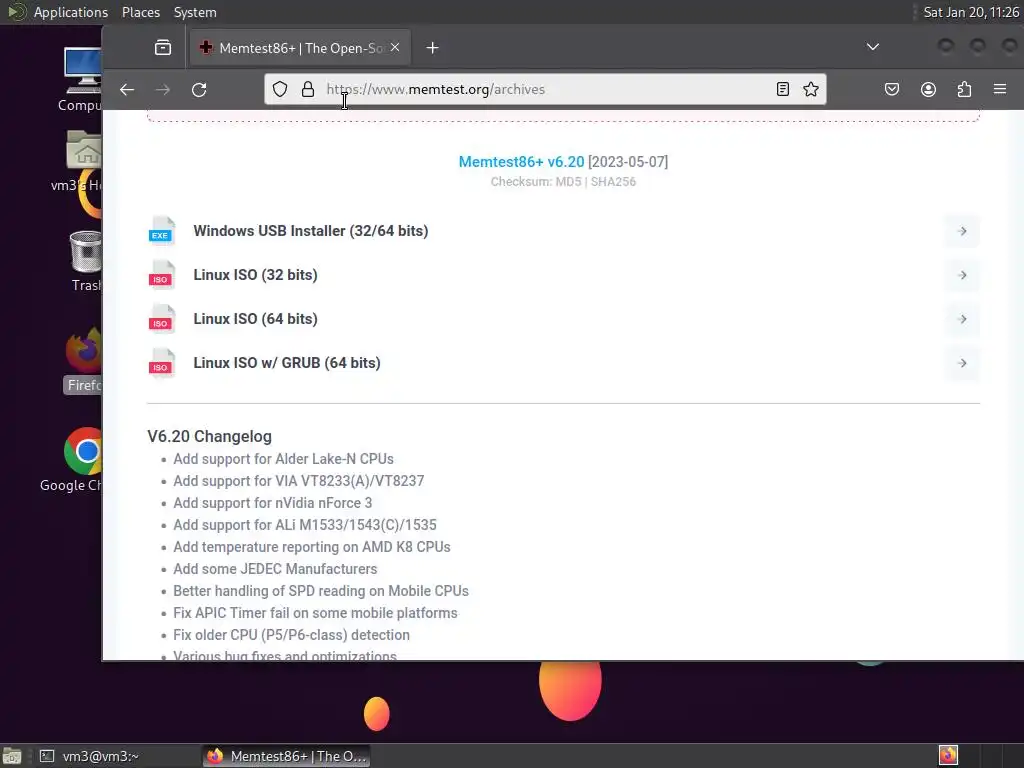This screenshot has height=768, width=1024.
Task: Toggle reader view in address bar
Action: coord(782,89)
